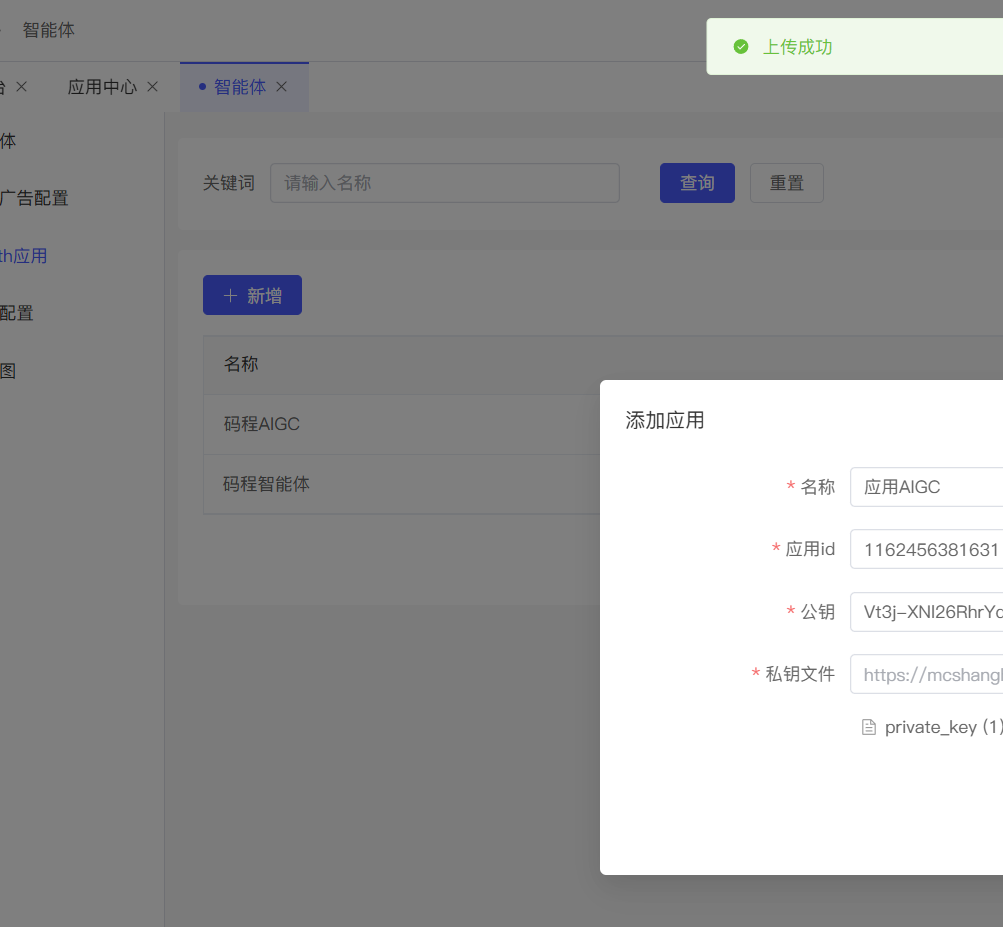Focus the 应用id input field

[x=925, y=549]
